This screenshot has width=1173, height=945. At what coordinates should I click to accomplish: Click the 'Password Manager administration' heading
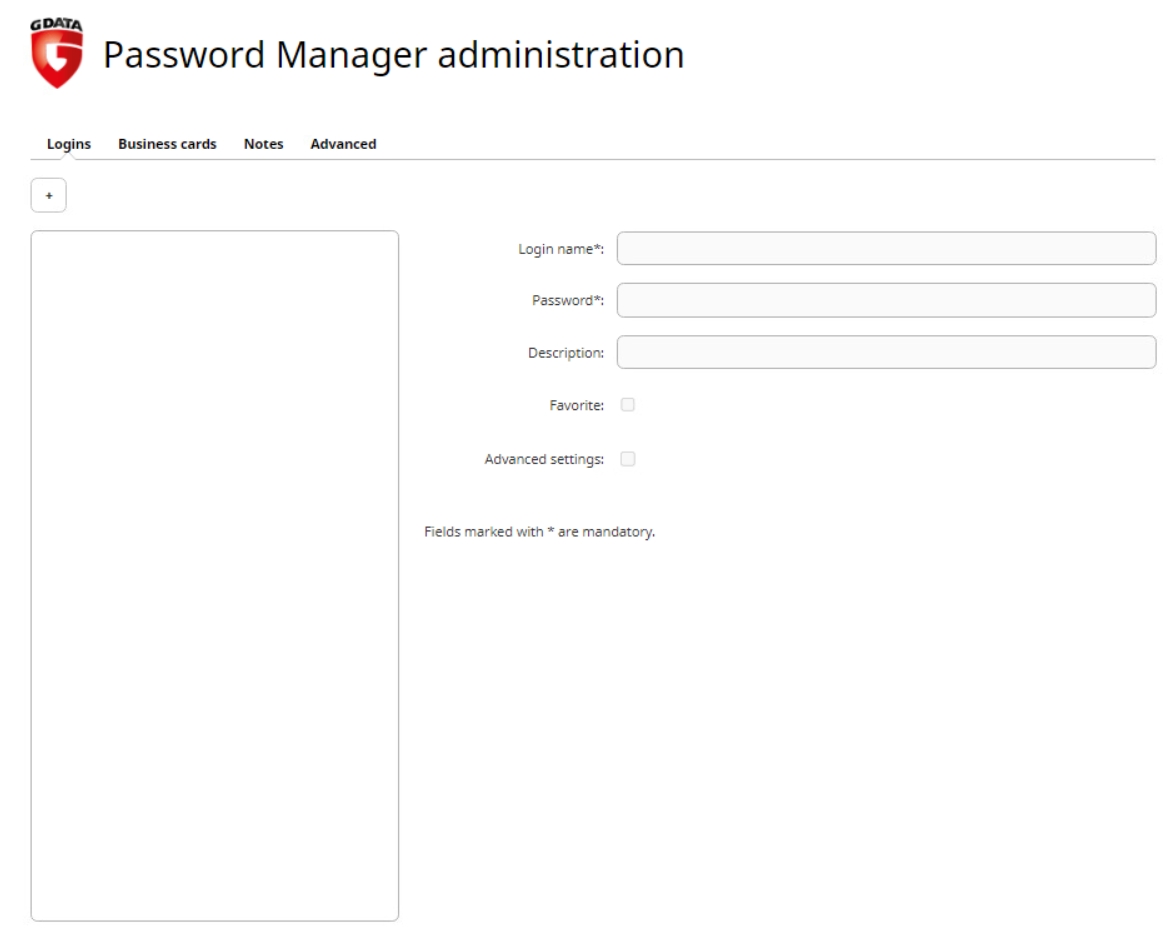[x=393, y=55]
